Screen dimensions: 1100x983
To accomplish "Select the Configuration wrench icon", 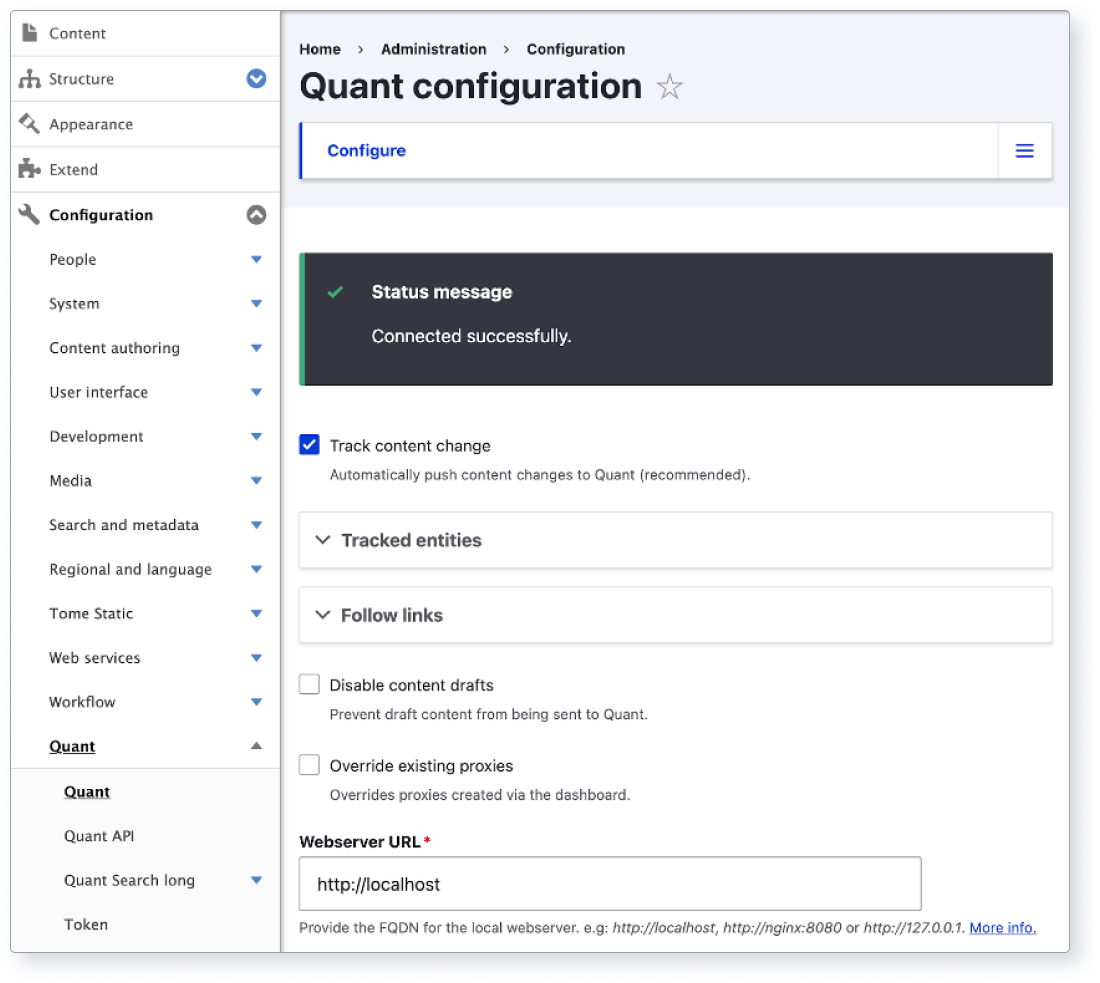I will tap(28, 214).
